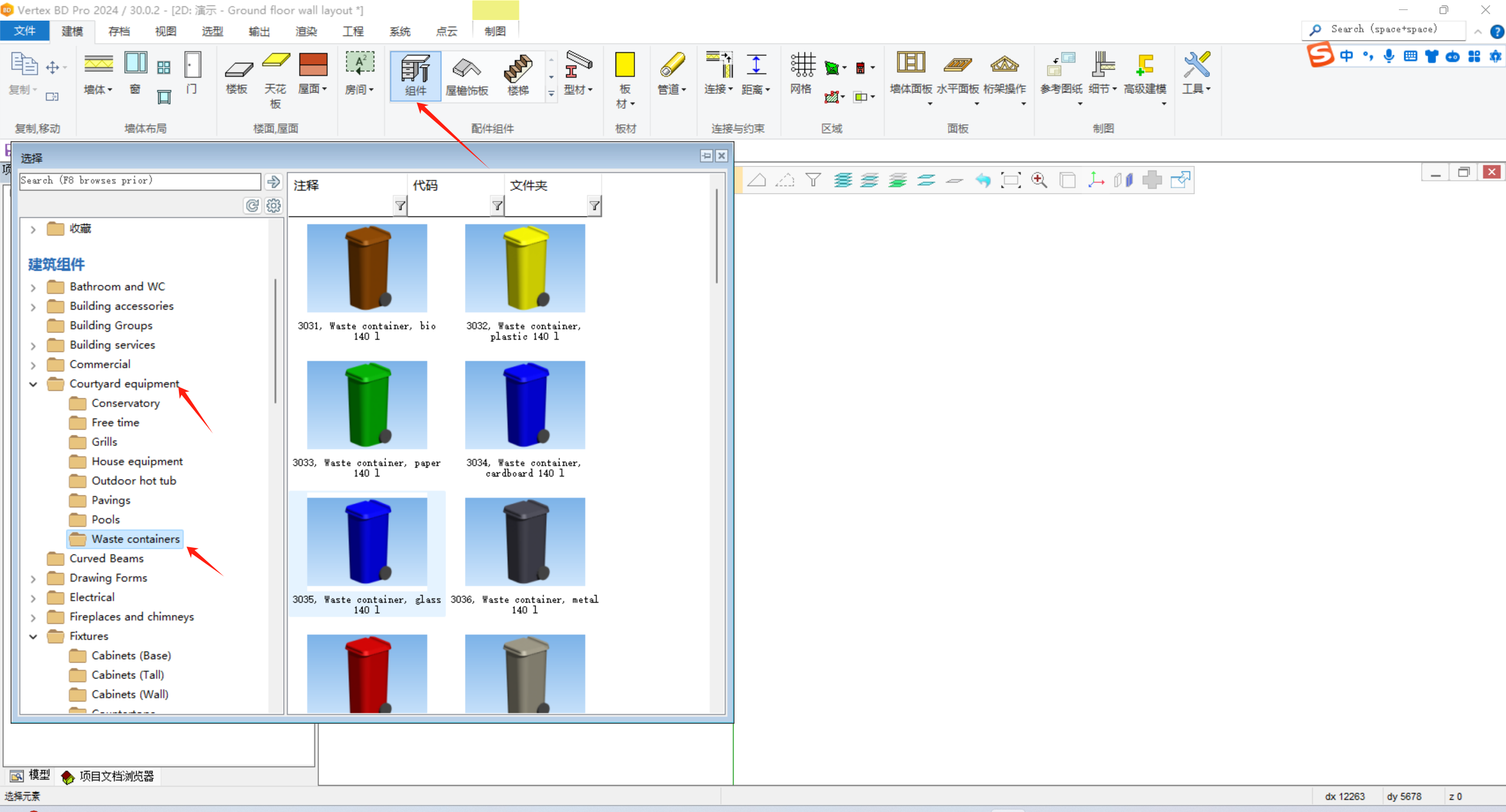
Task: Open the 代码 column filter dropdown
Action: point(497,205)
